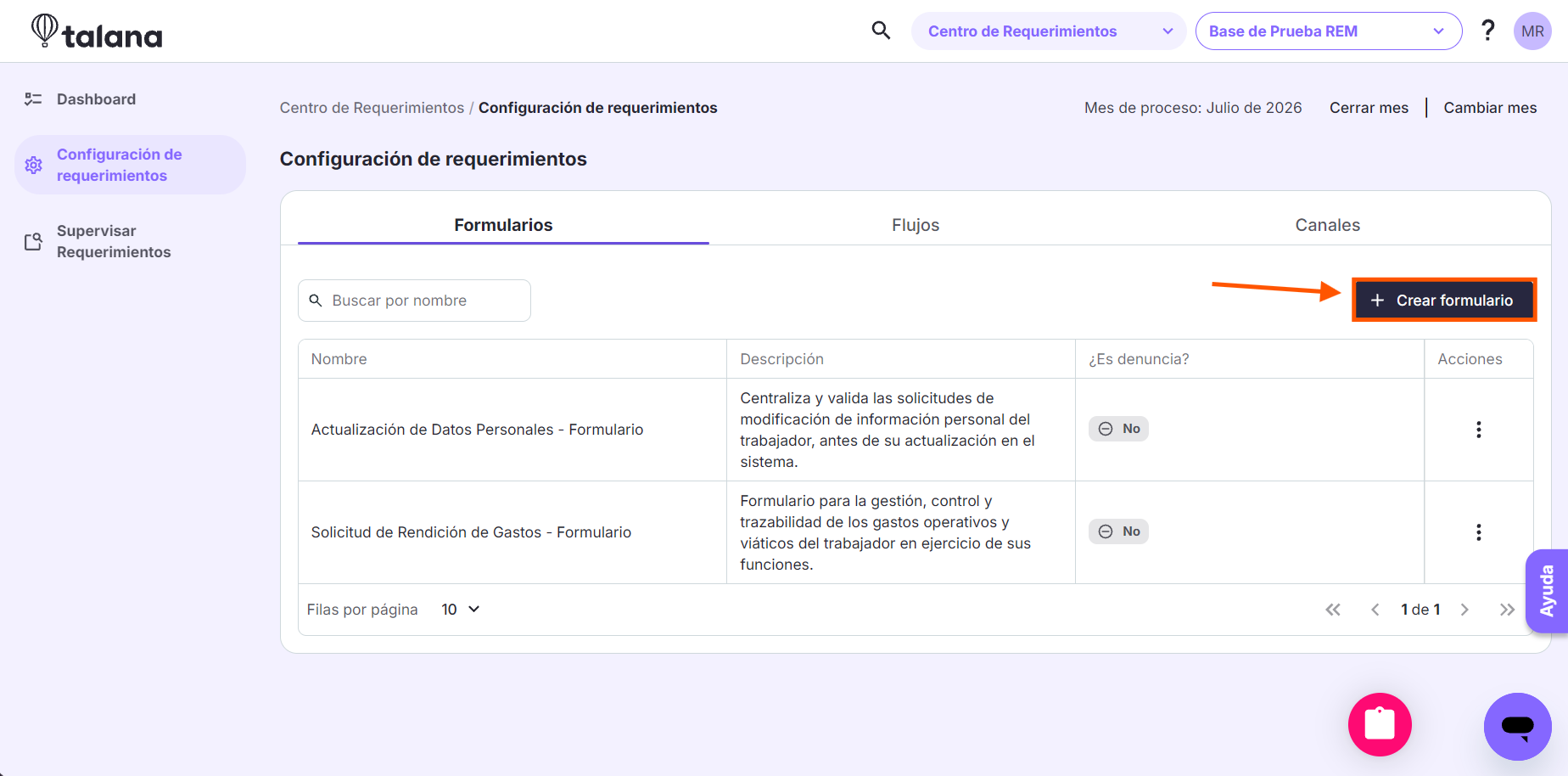Open the help question mark icon
This screenshot has height=776, width=1568.
pos(1487,31)
